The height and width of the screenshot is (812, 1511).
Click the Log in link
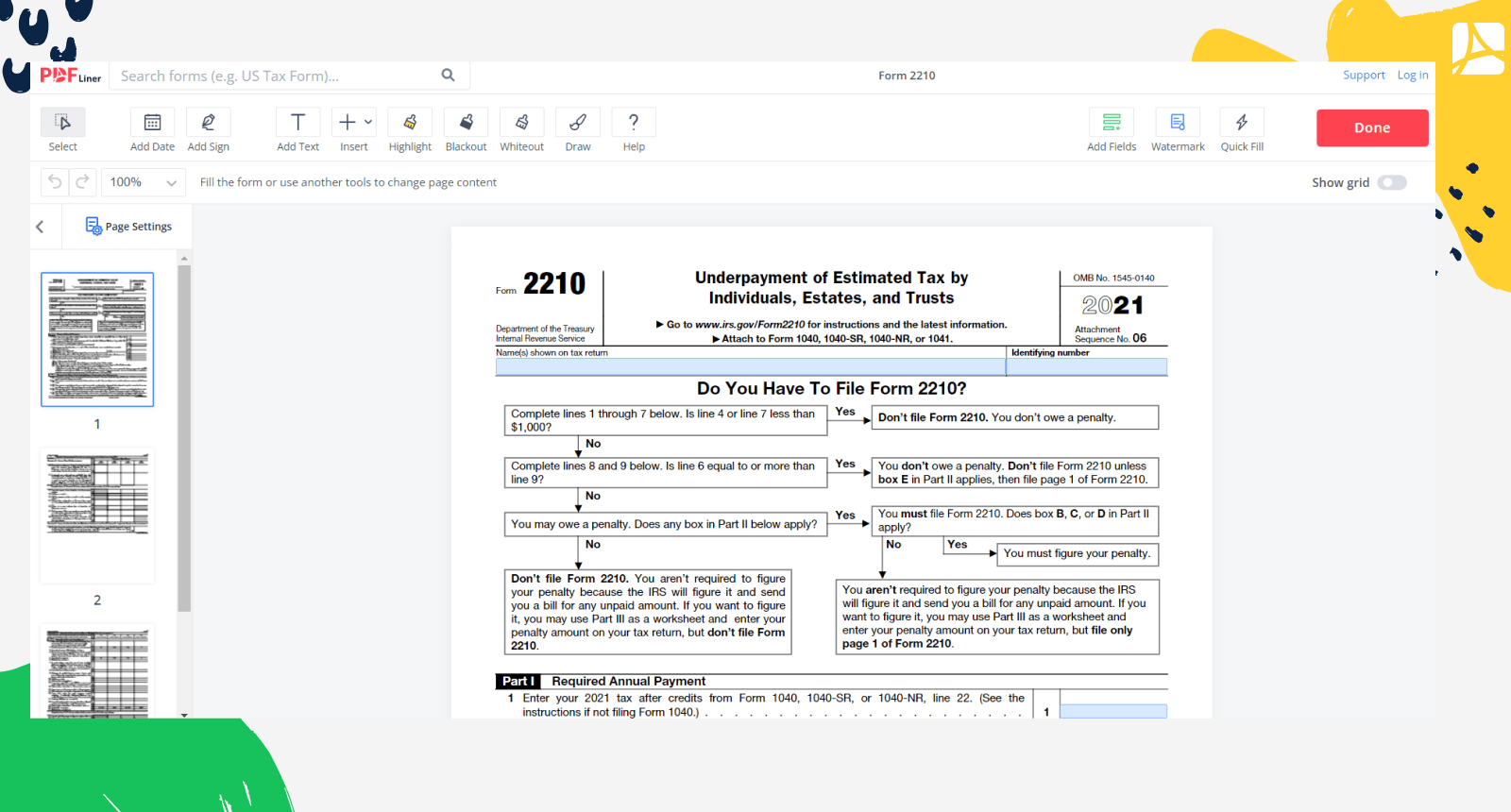[x=1413, y=76]
